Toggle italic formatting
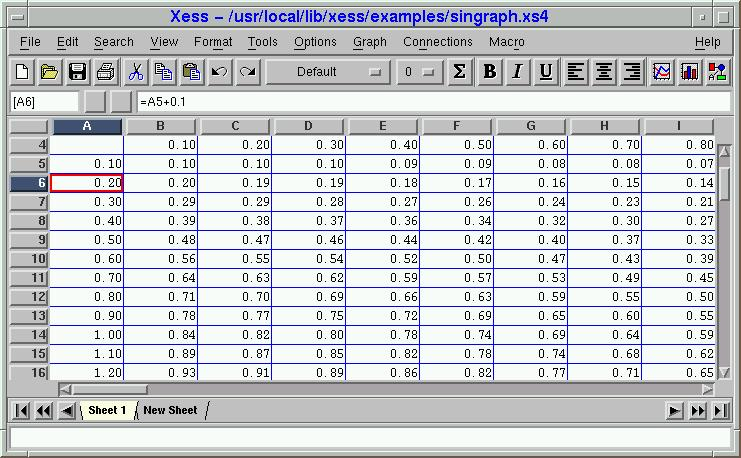741x458 pixels. 518,72
